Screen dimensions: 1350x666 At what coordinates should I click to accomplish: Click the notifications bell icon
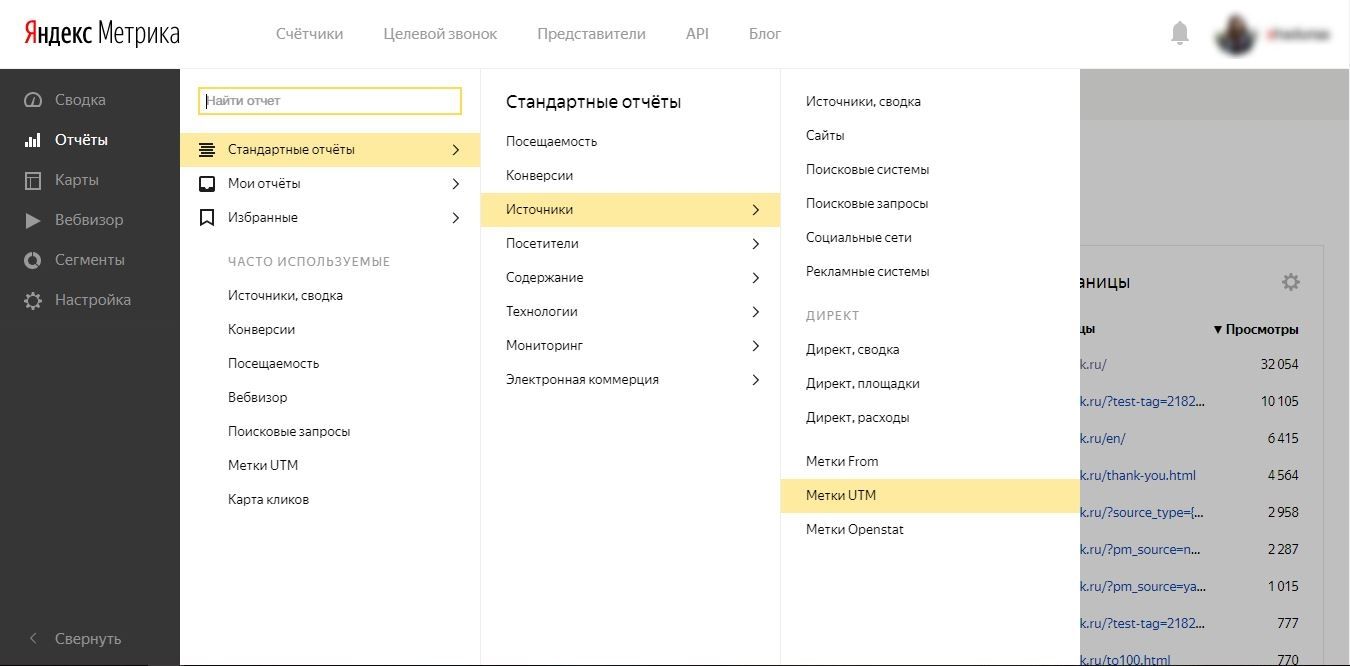[1180, 33]
